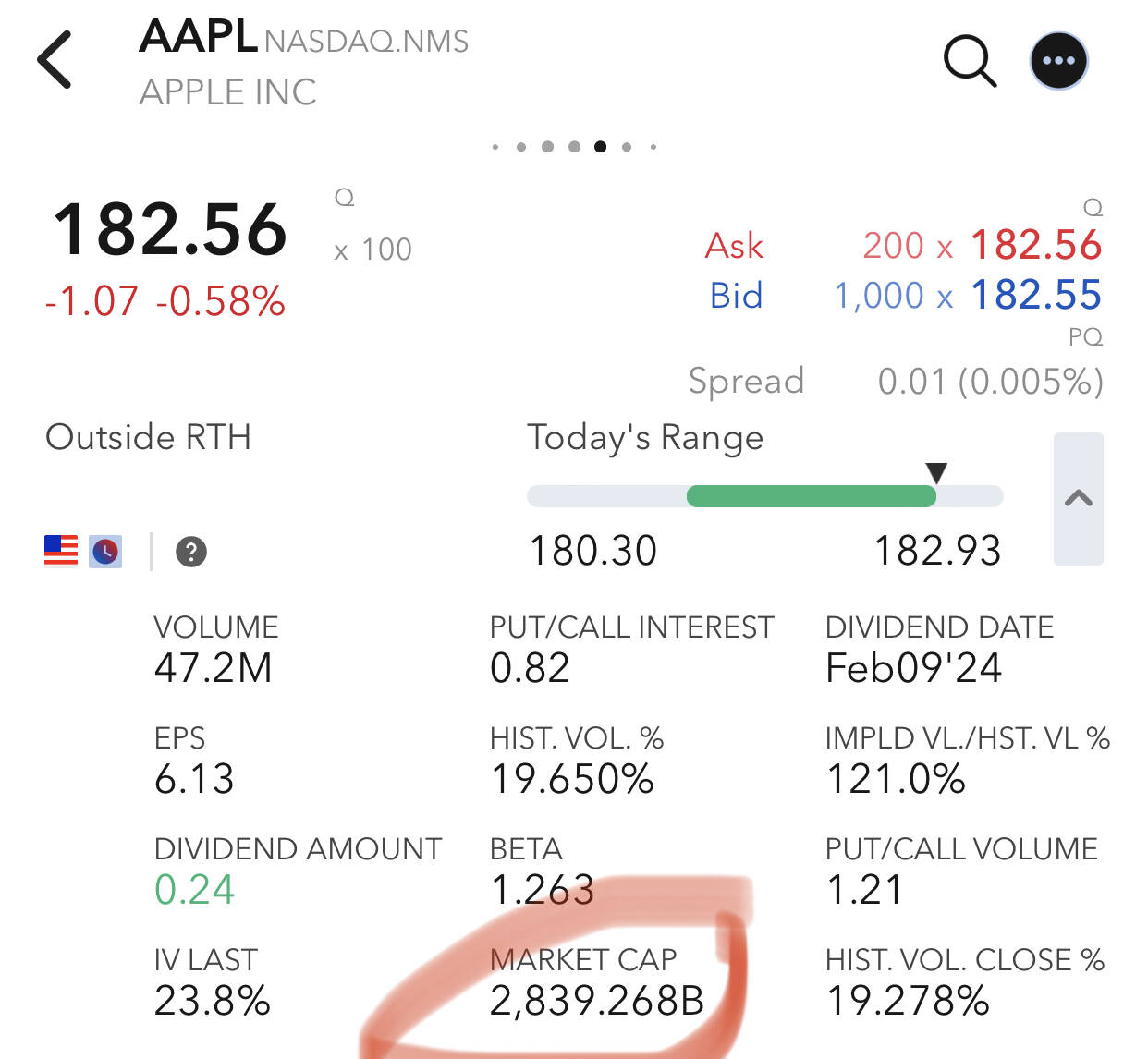1148x1059 pixels.
Task: Tap the US flag exchange icon
Action: click(x=61, y=551)
